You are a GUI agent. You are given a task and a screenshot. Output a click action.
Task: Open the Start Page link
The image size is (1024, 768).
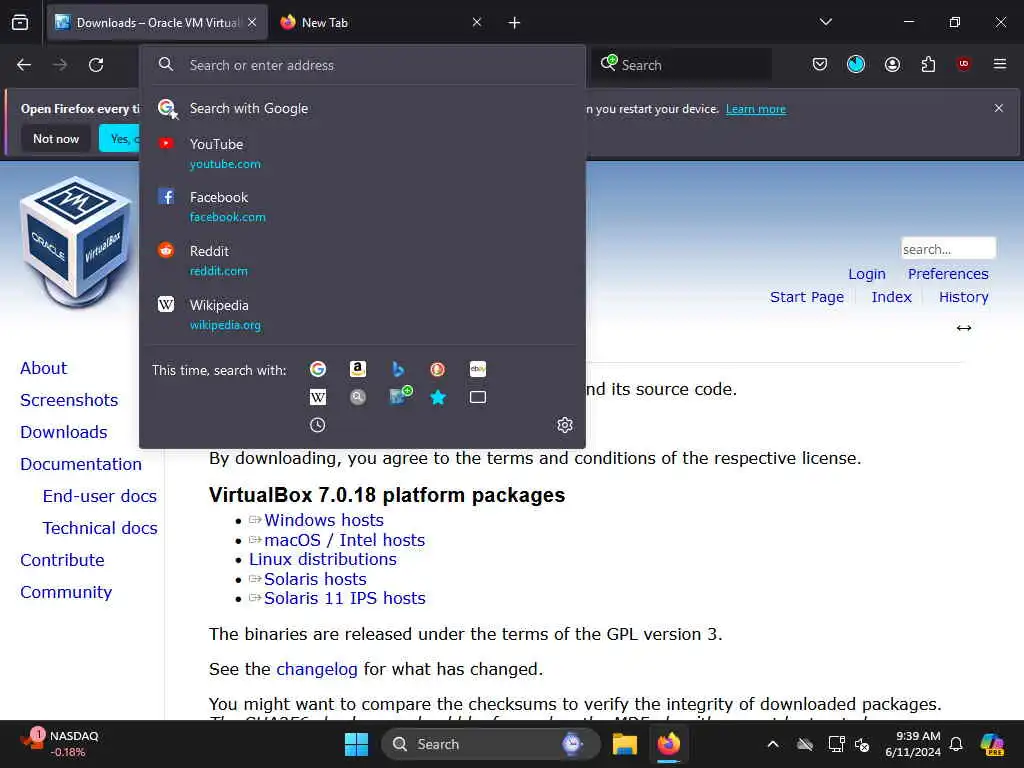tap(807, 297)
